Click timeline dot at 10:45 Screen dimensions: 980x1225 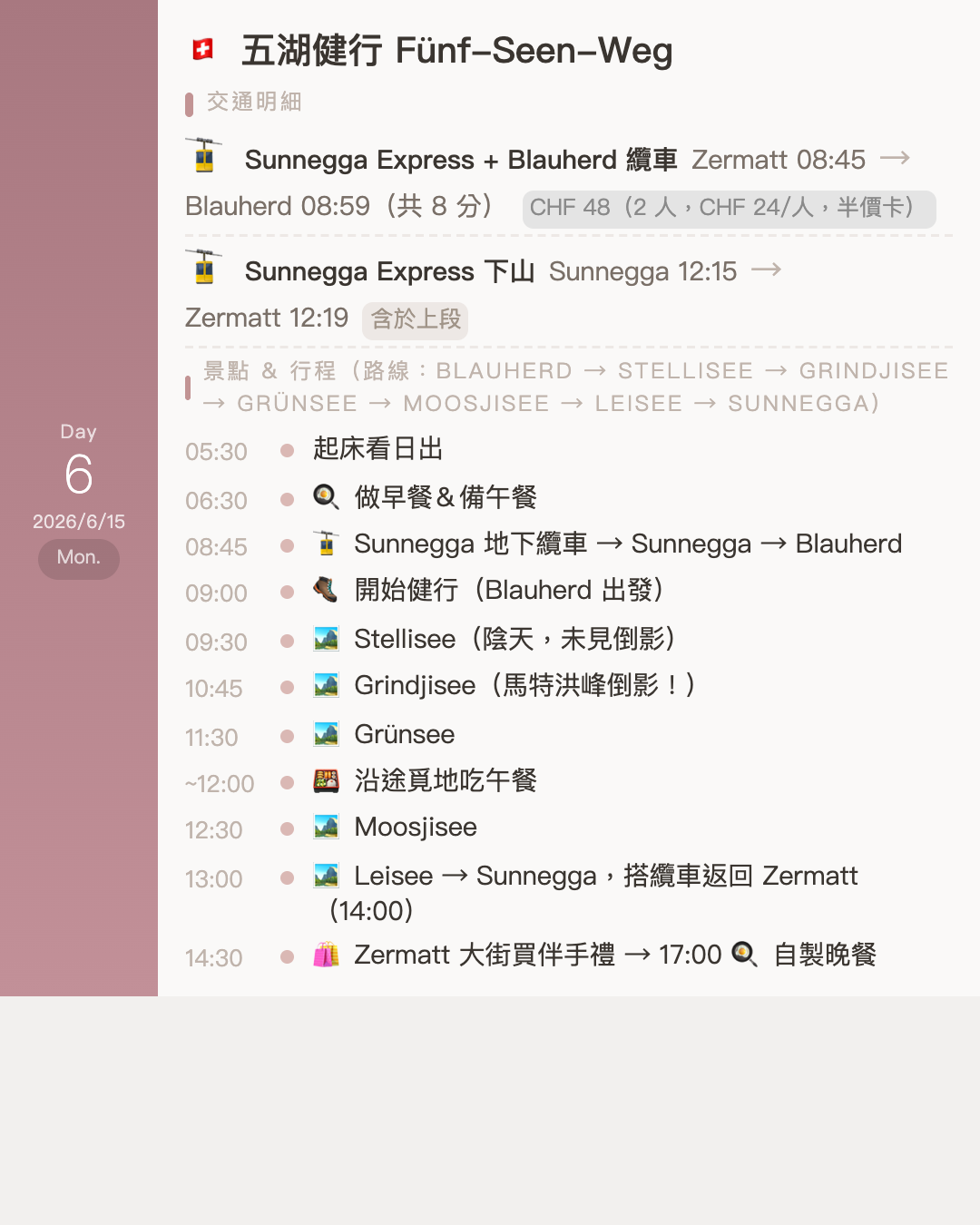[288, 687]
